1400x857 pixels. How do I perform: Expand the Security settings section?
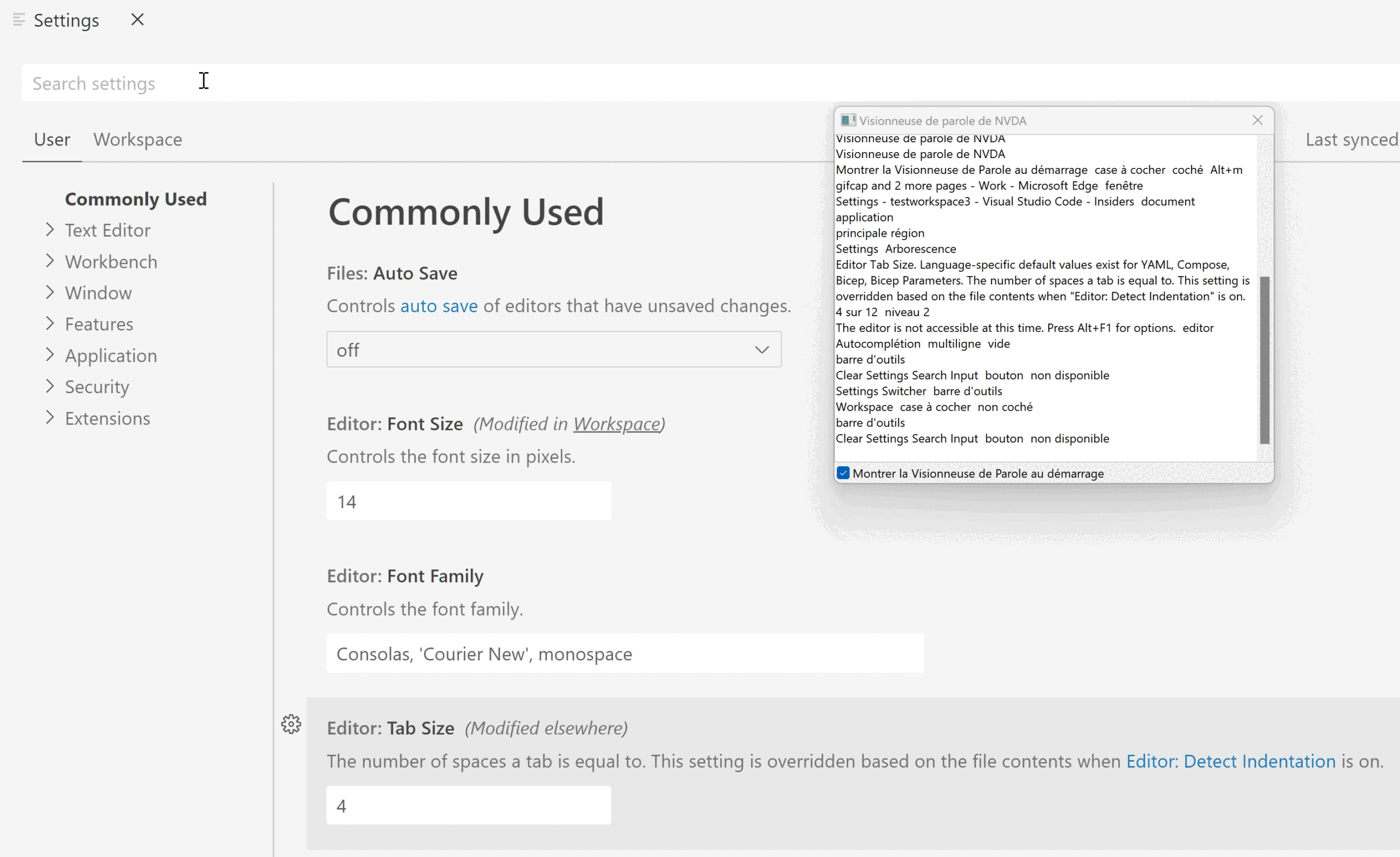point(50,387)
